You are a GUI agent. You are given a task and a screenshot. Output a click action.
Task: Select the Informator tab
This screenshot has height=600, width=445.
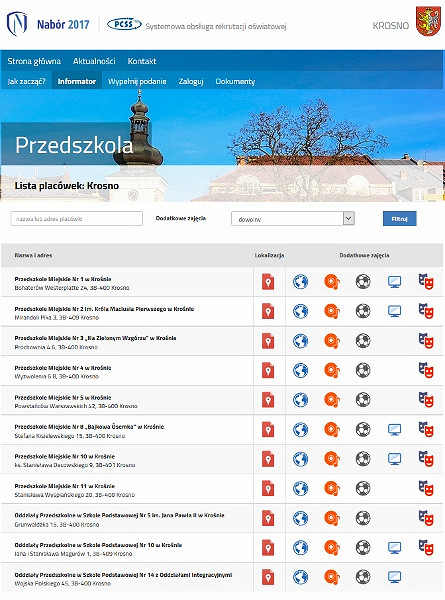tap(77, 81)
